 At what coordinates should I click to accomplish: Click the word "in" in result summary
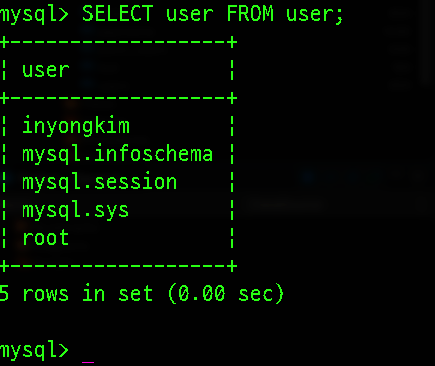pos(94,293)
